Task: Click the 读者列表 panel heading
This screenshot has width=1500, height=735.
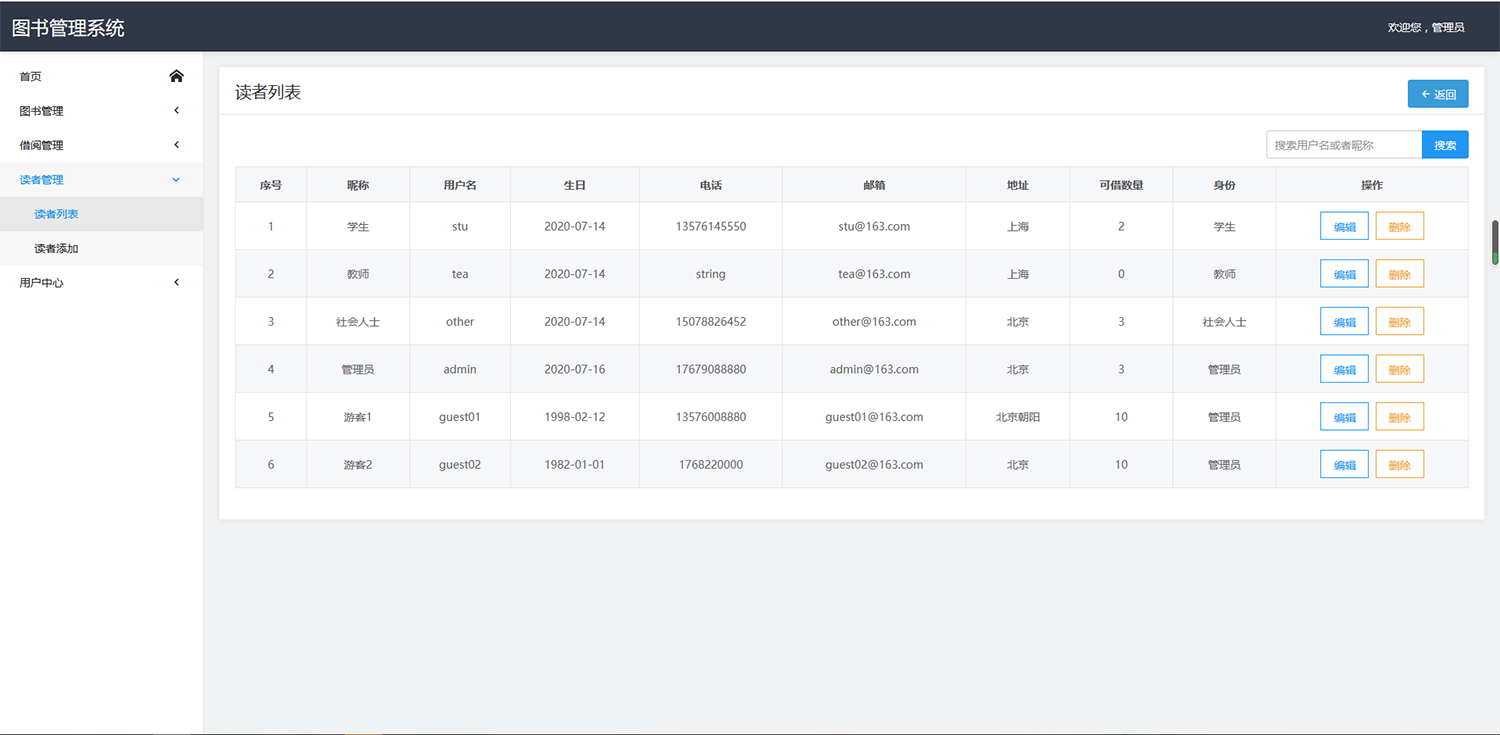Action: tap(268, 92)
